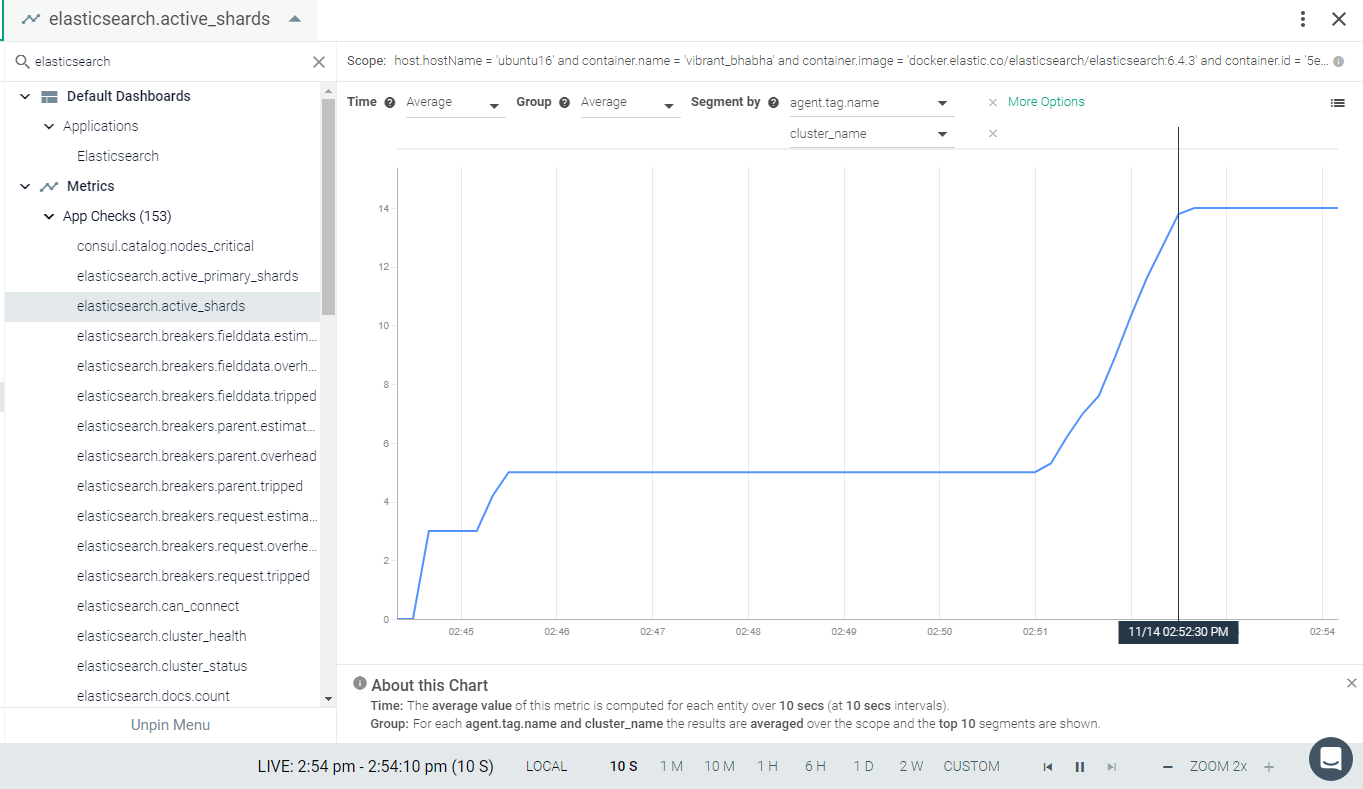This screenshot has width=1363, height=789.
Task: Skip forward to next time window
Action: (x=1112, y=767)
